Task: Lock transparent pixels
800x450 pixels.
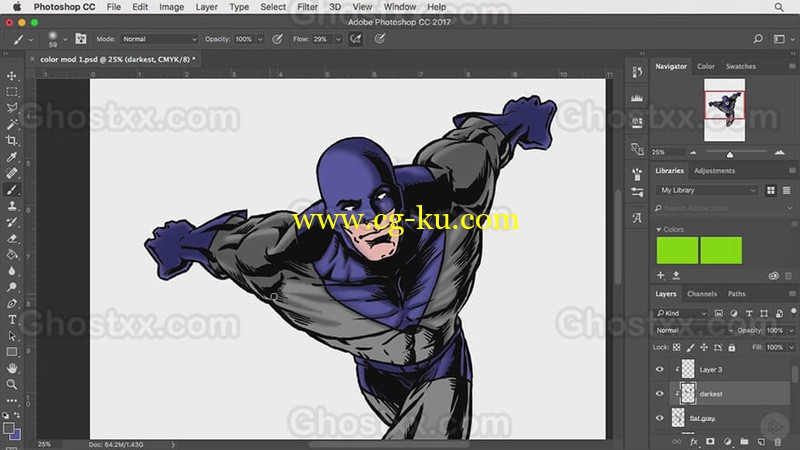Action: point(677,347)
